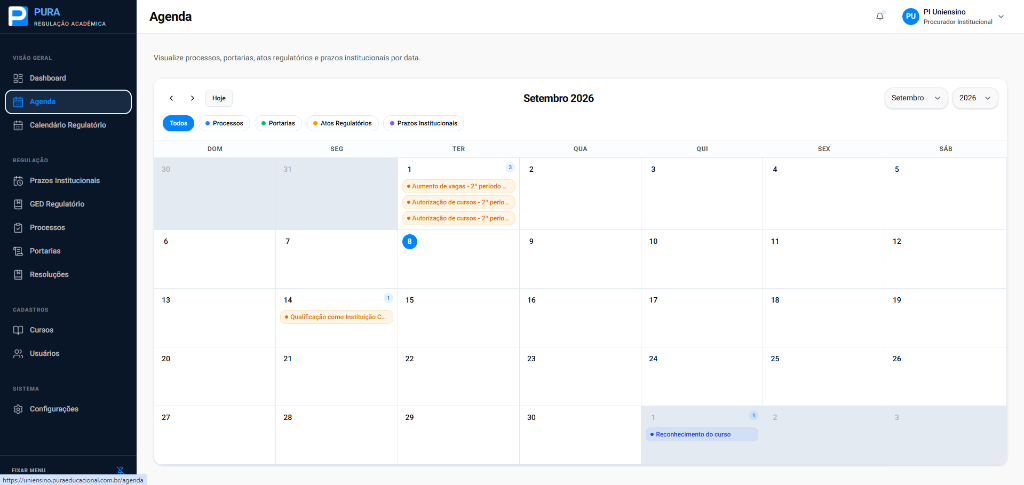Open notifications bell
This screenshot has width=1024, height=485.
pos(880,16)
